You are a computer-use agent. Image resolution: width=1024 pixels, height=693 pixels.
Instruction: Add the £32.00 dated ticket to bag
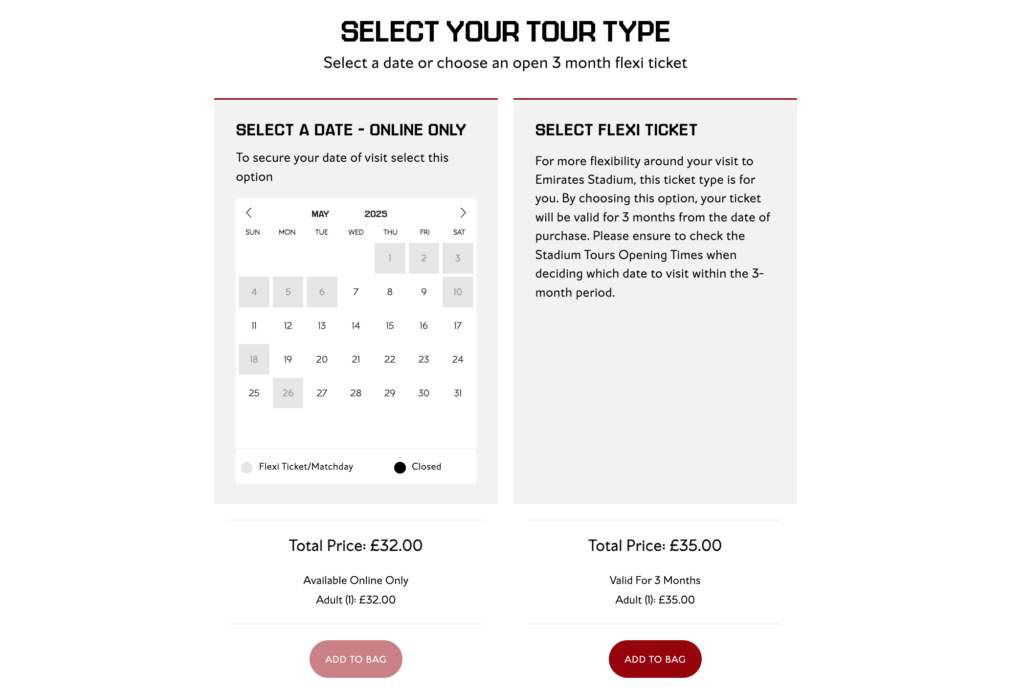pos(356,659)
